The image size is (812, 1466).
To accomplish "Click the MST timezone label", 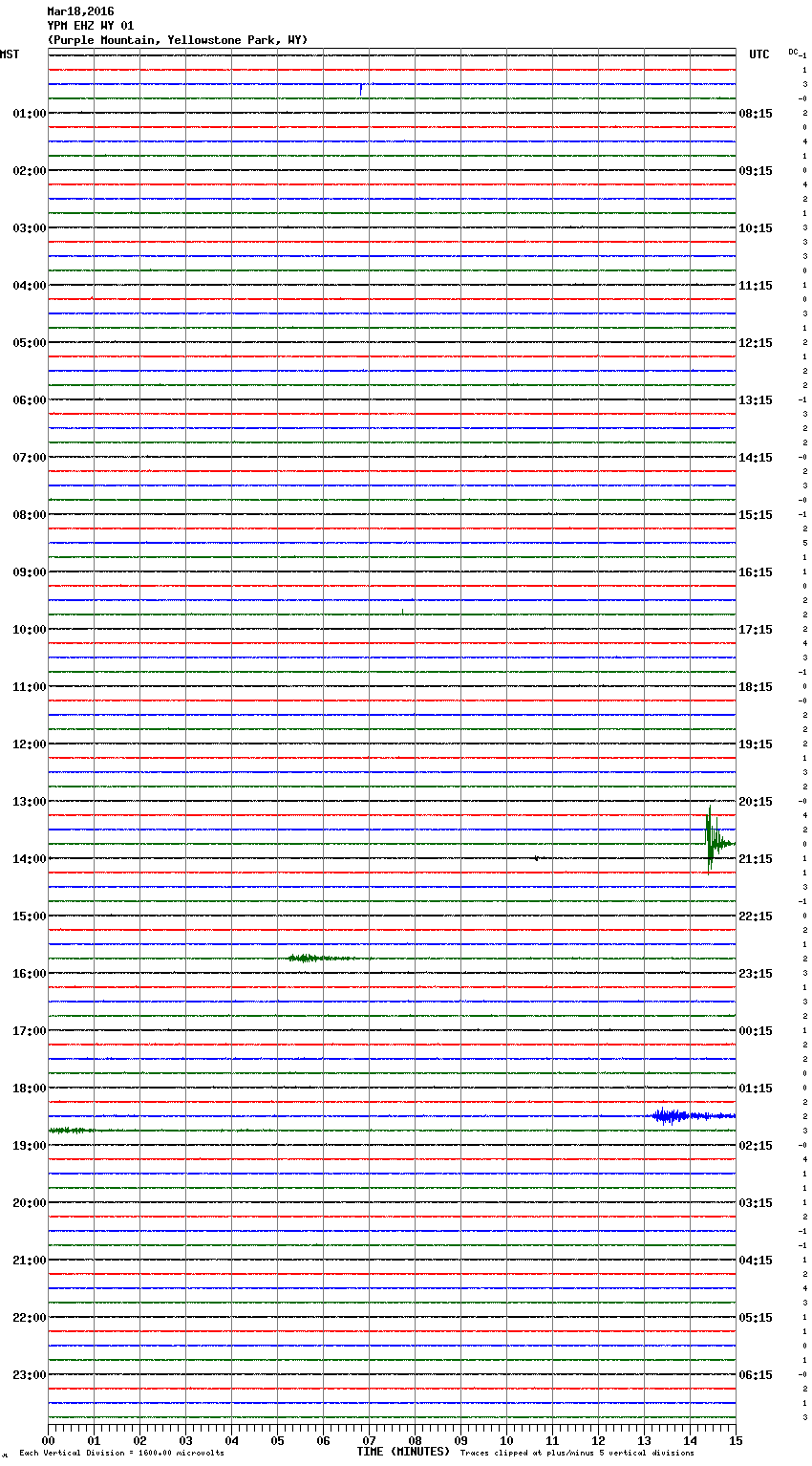I will (10, 54).
